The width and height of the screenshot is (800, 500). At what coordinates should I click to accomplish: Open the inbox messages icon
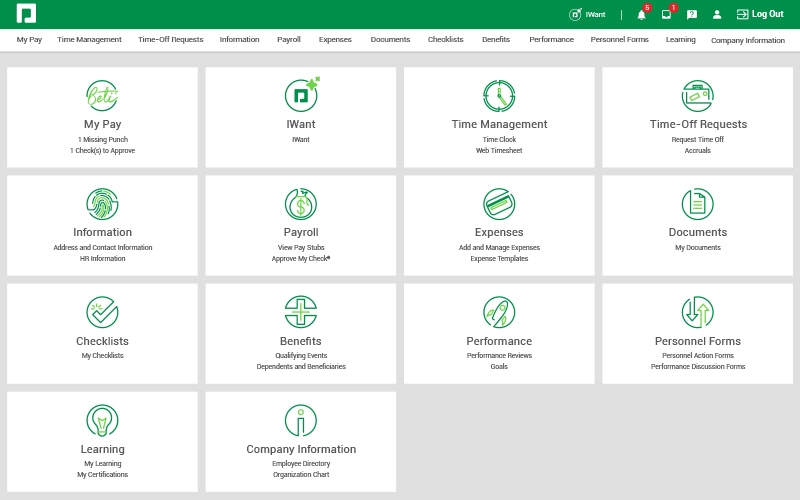pos(666,15)
